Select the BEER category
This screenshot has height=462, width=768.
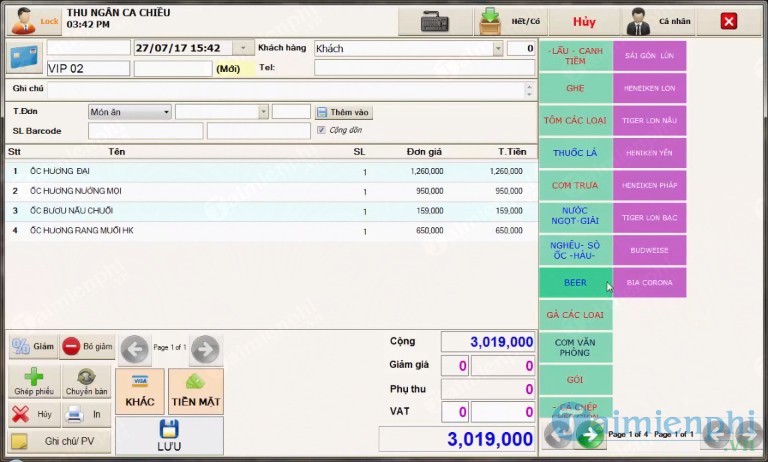pos(575,283)
